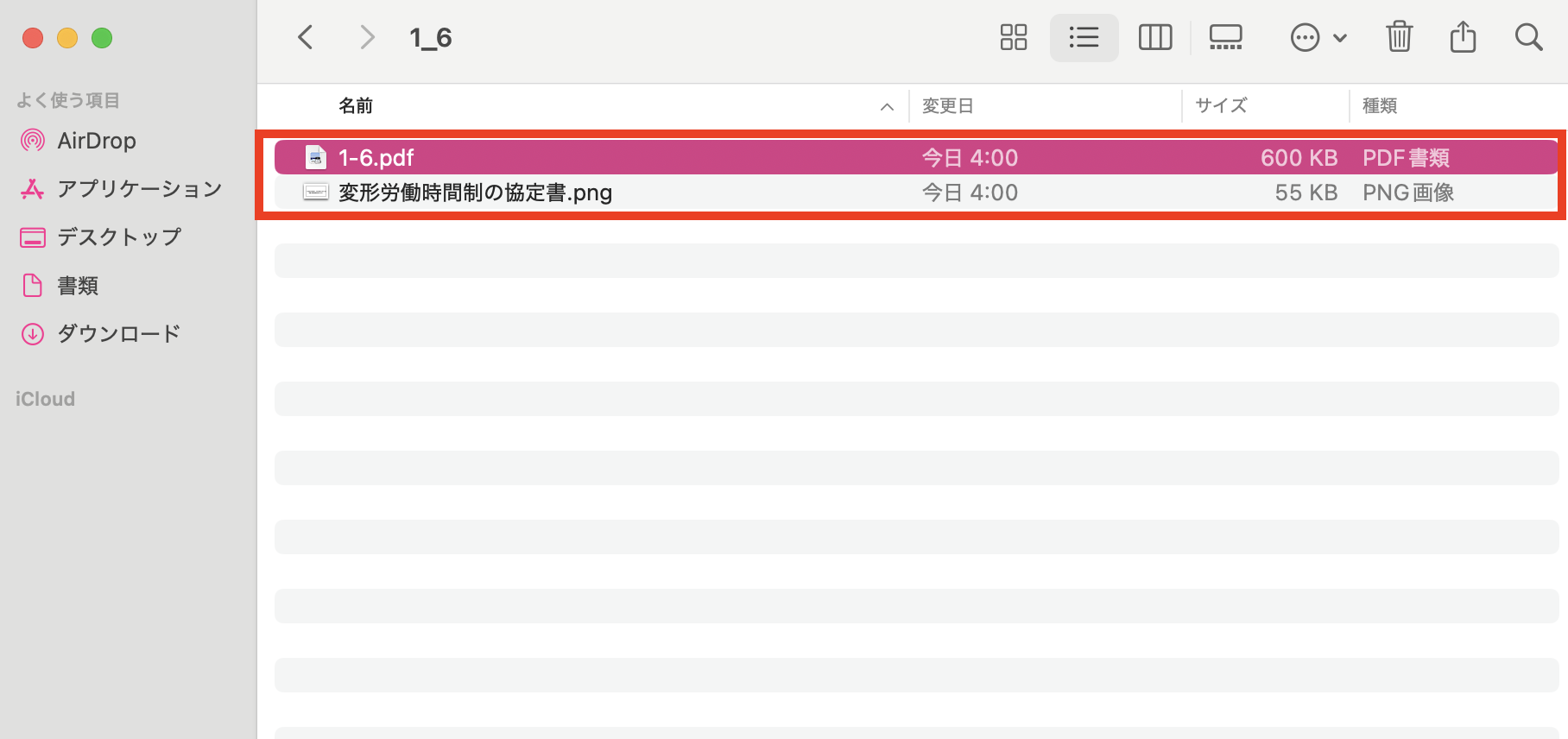Click the よく使う項目 sidebar heading

point(68,100)
